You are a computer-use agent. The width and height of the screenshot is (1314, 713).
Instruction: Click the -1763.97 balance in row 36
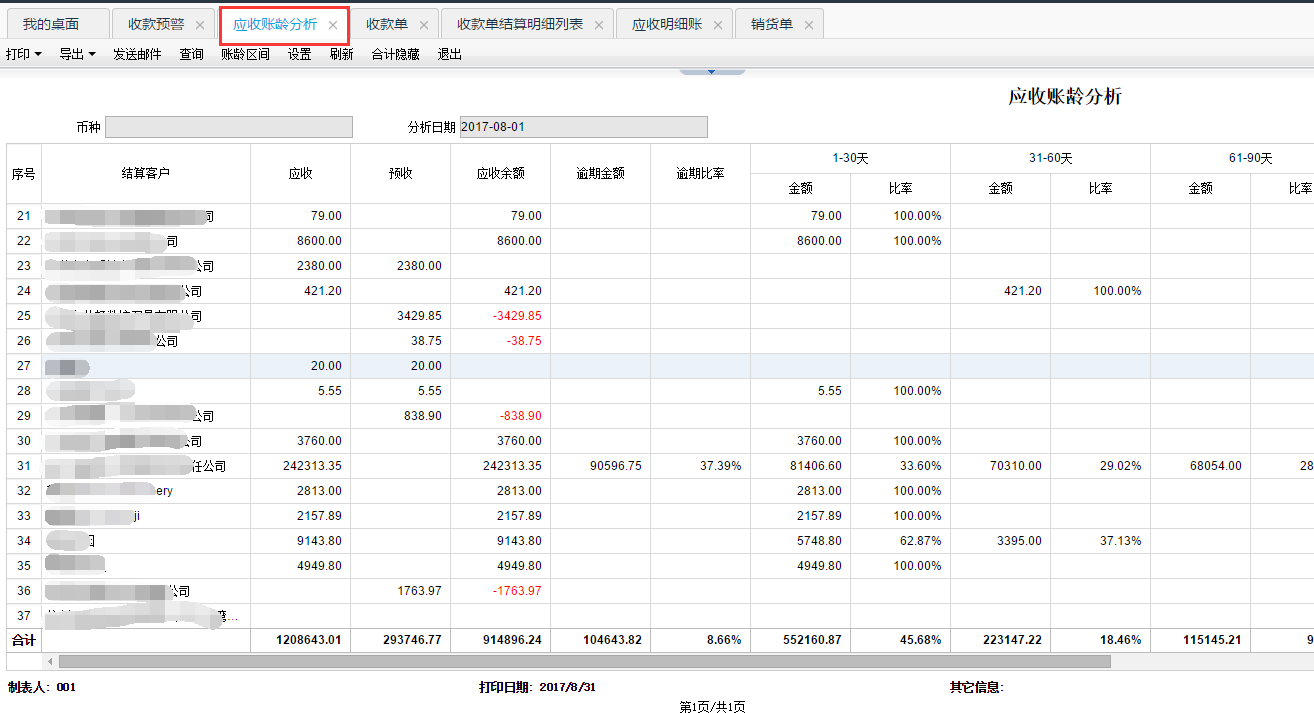click(x=501, y=591)
